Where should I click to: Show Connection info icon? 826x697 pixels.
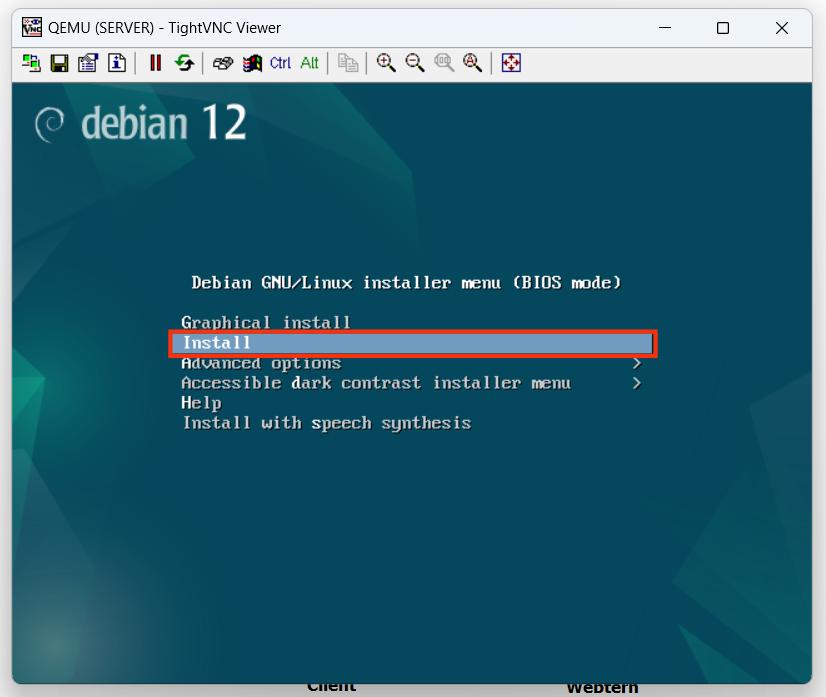[117, 63]
